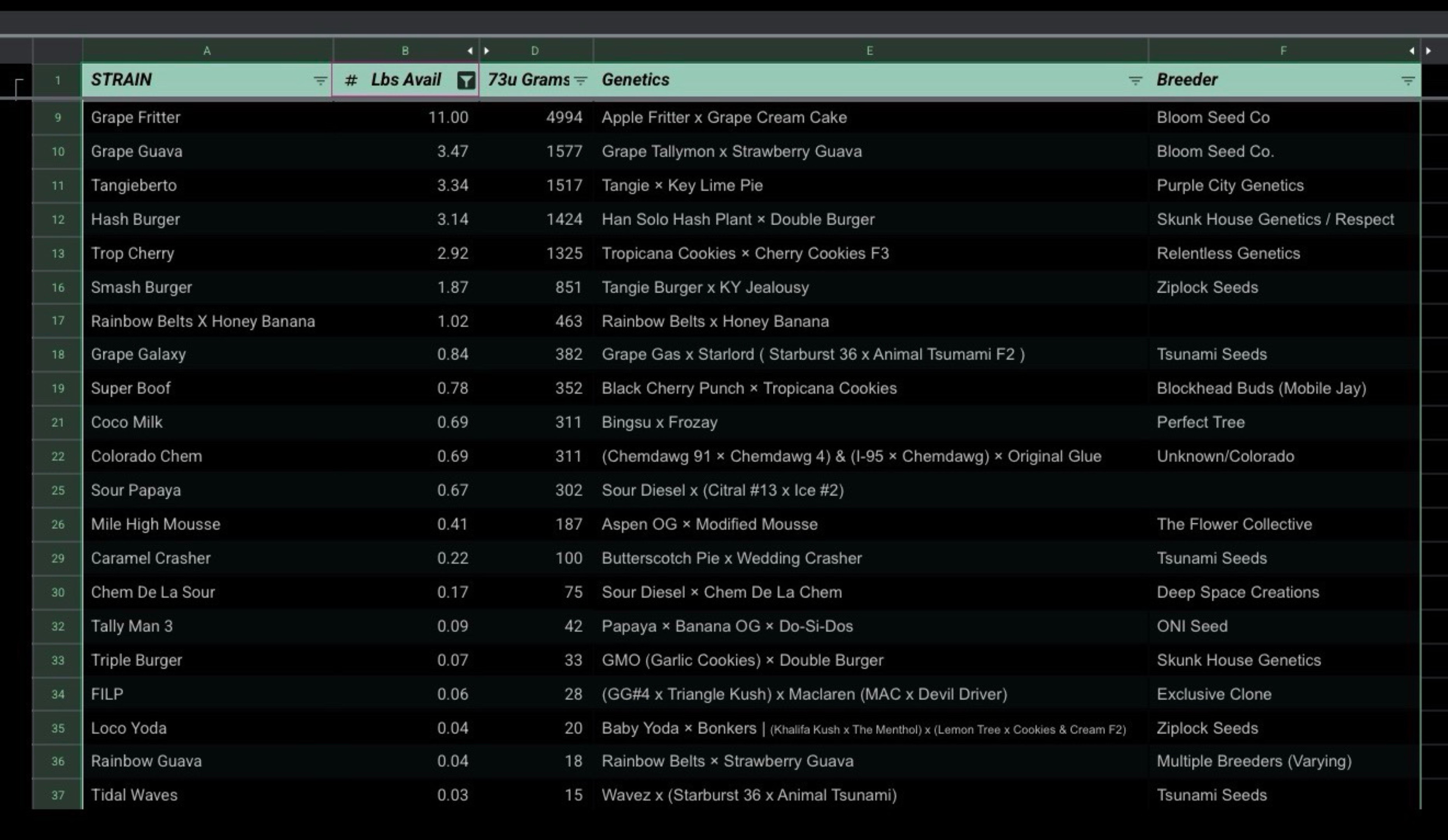Open the STRAIN column filter menu

[320, 80]
